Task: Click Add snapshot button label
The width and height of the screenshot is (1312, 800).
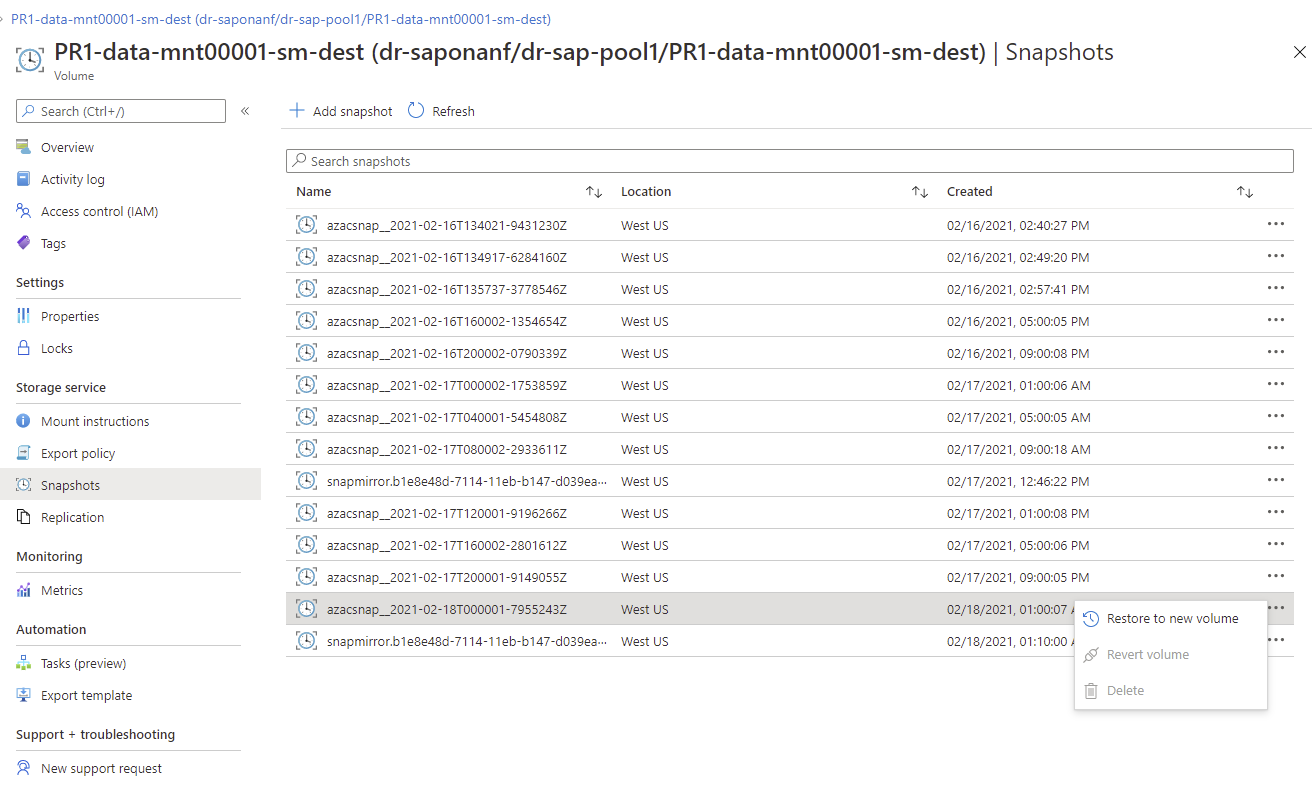Action: point(353,111)
